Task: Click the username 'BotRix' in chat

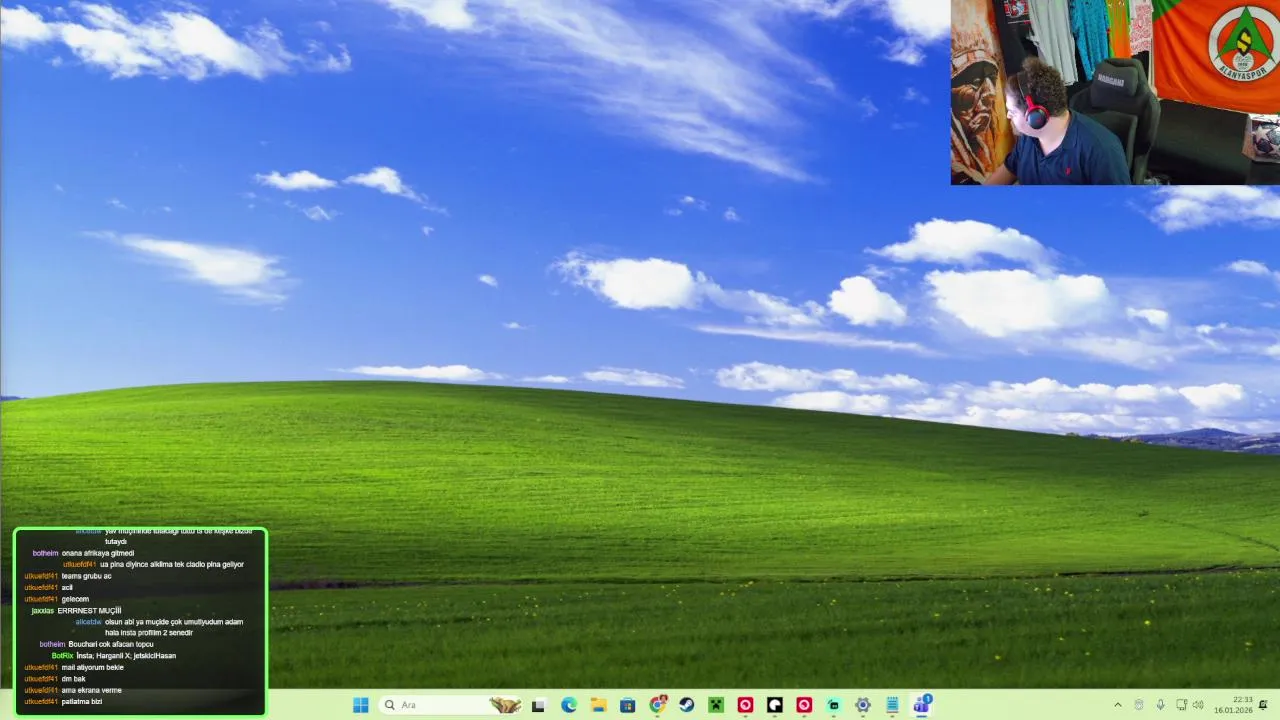Action: pyautogui.click(x=62, y=656)
